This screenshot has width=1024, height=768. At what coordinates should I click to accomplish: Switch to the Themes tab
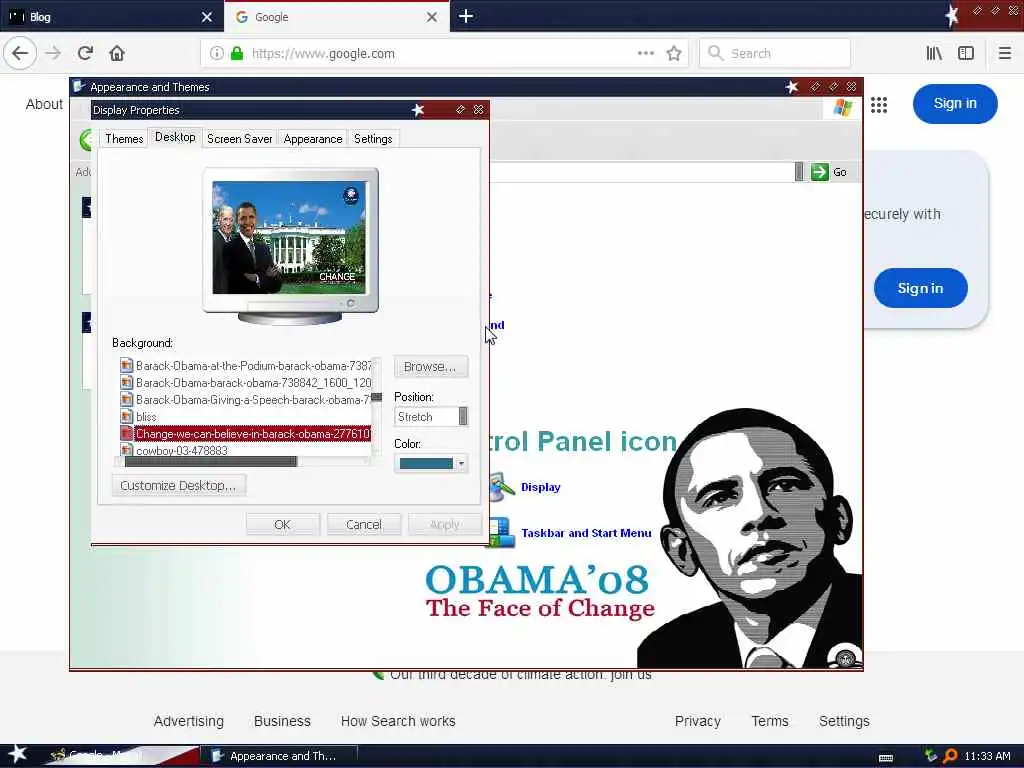tap(124, 138)
